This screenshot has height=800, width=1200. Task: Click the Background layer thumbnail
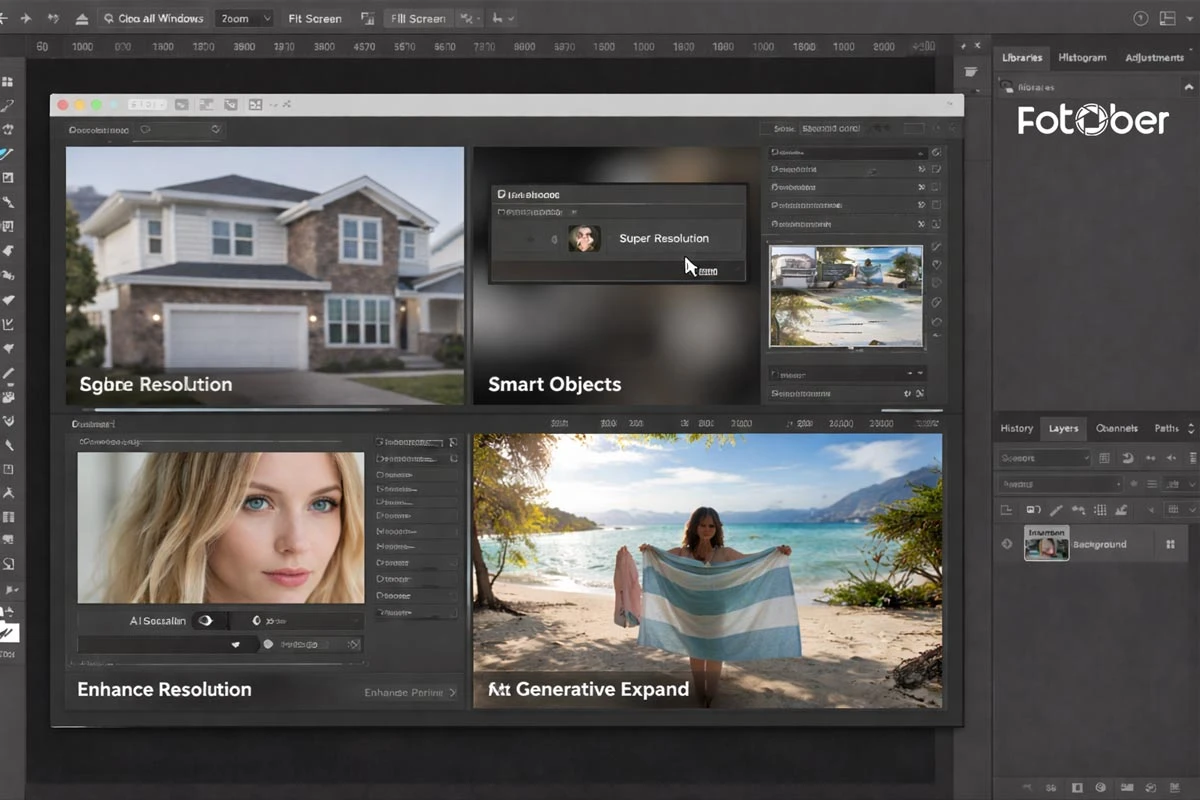click(1046, 546)
